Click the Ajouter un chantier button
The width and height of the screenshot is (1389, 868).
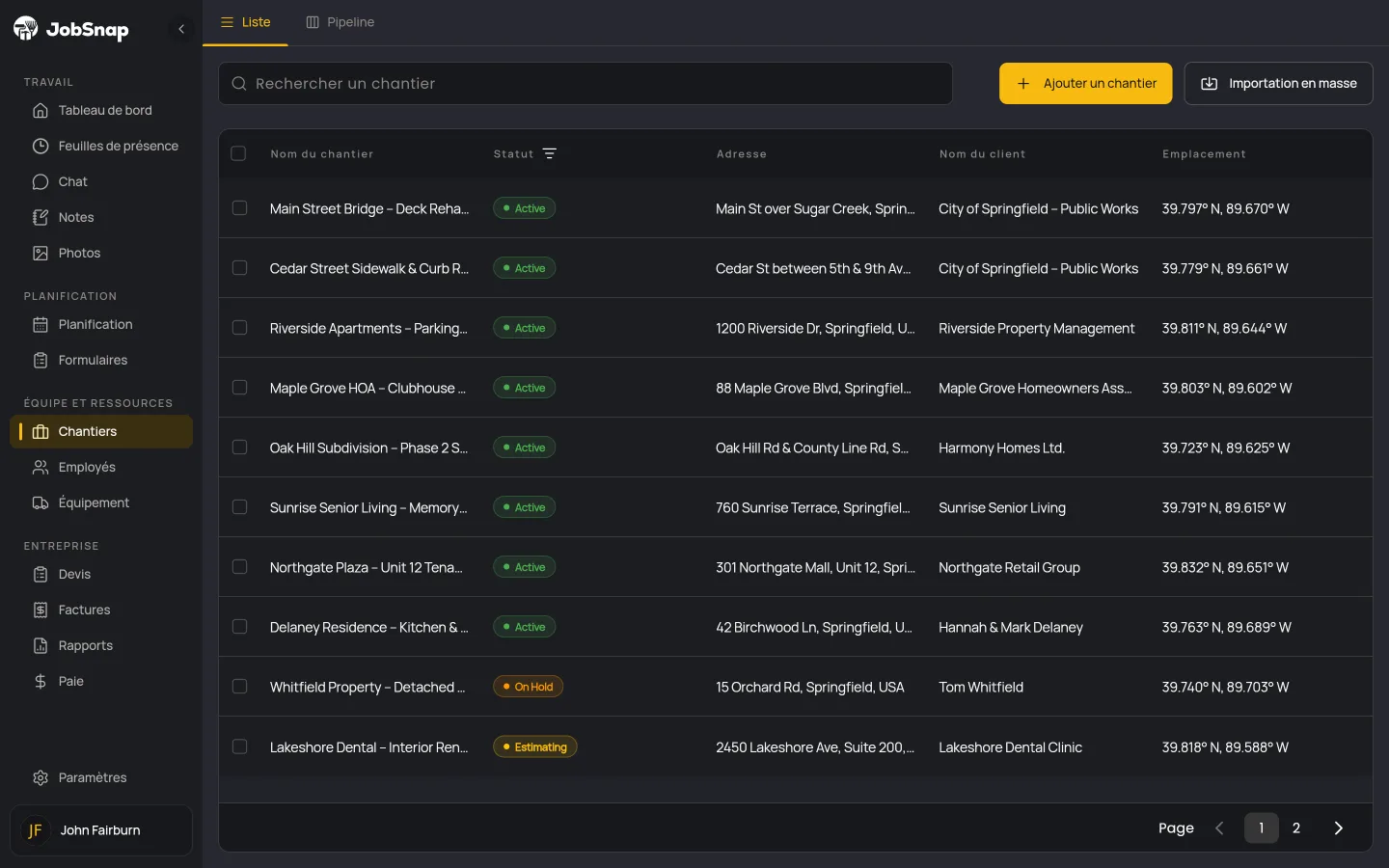pyautogui.click(x=1086, y=83)
